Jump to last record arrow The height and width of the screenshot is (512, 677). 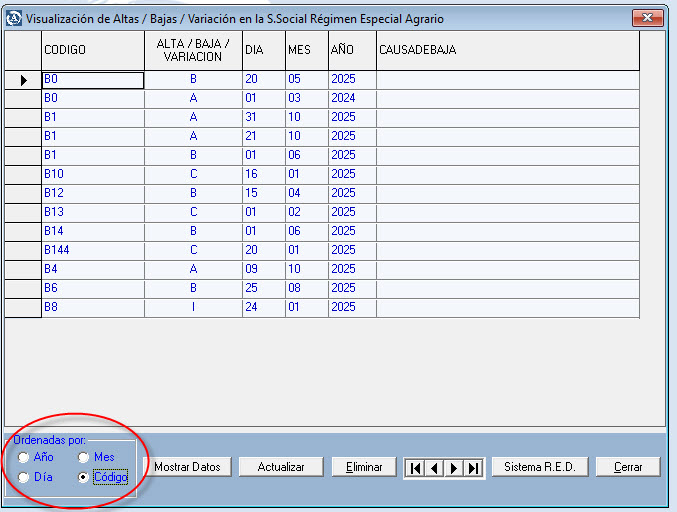(x=473, y=467)
